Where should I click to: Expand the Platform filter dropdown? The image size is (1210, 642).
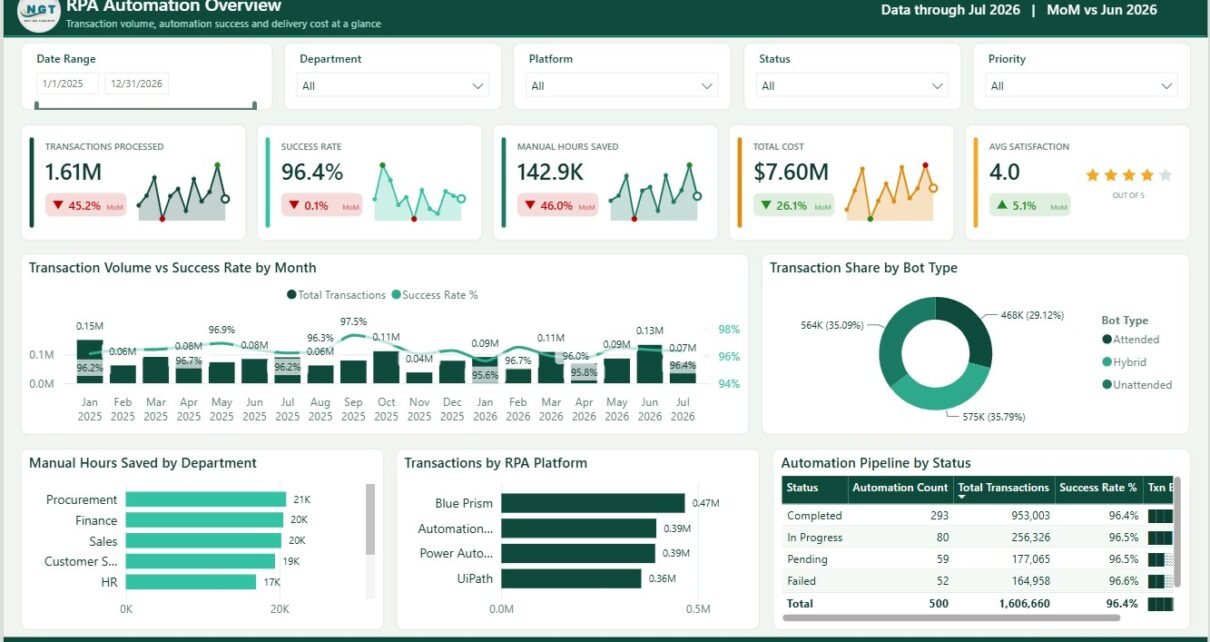click(x=623, y=86)
